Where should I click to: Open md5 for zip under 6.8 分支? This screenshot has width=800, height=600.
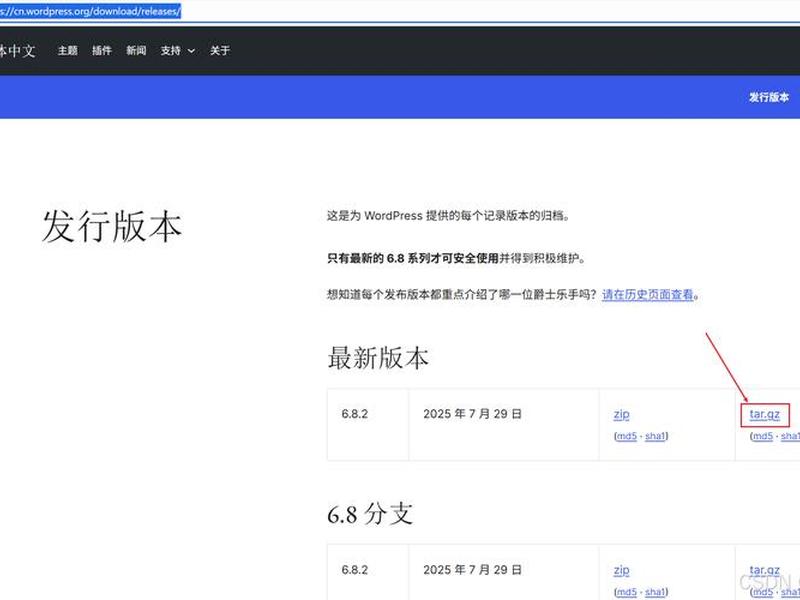(627, 592)
